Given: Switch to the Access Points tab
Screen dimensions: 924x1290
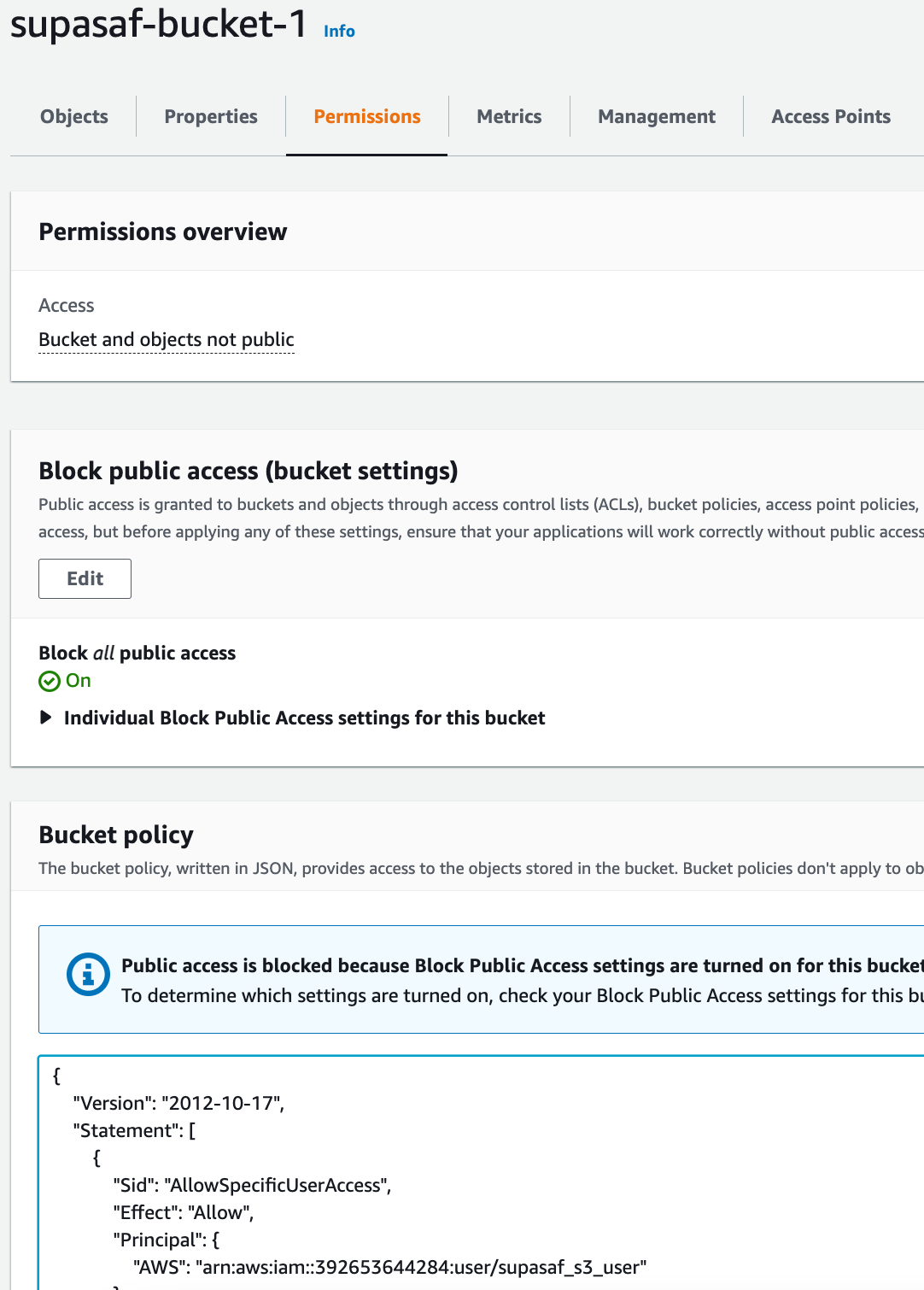Looking at the screenshot, I should coord(831,116).
